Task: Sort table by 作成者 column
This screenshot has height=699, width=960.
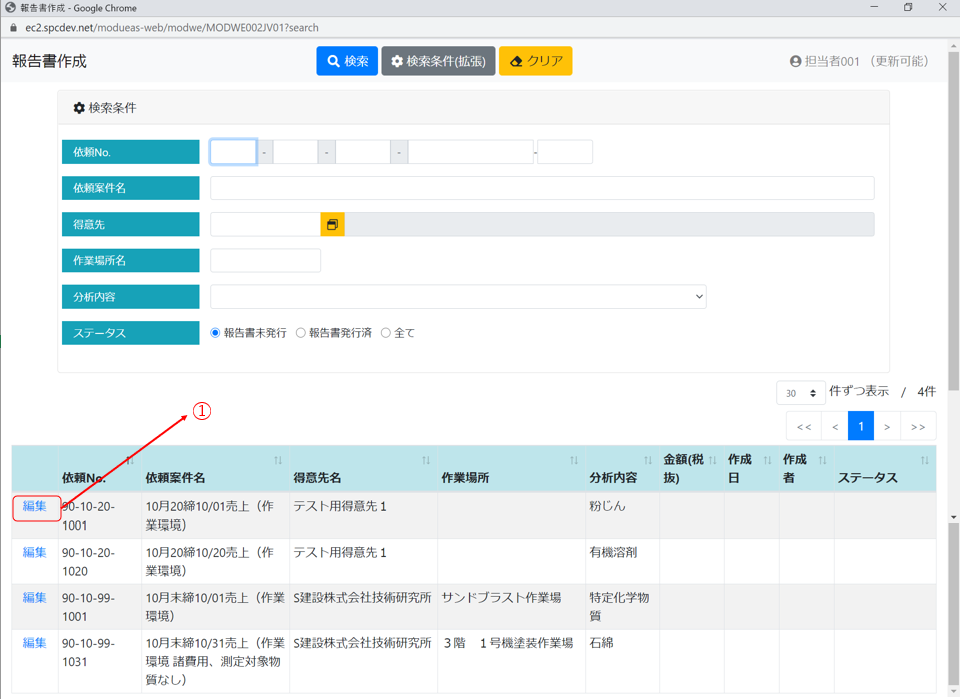Action: [x=822, y=460]
